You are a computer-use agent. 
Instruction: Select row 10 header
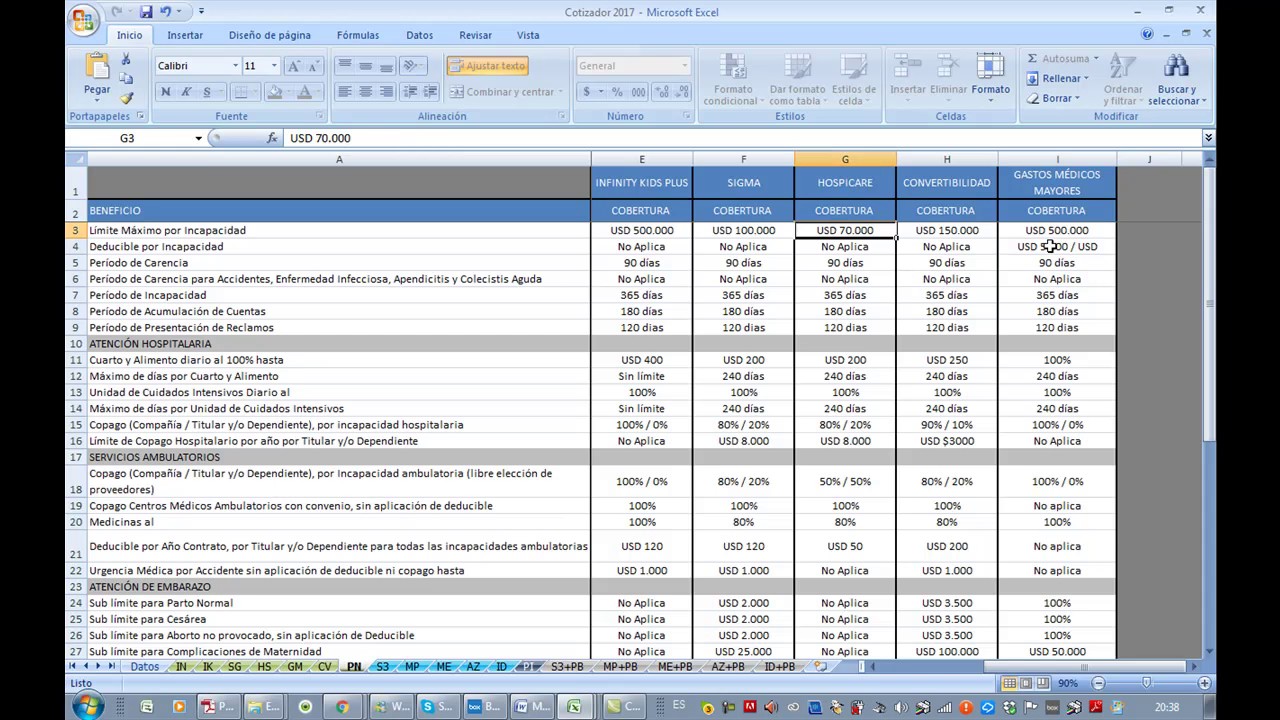click(x=75, y=344)
